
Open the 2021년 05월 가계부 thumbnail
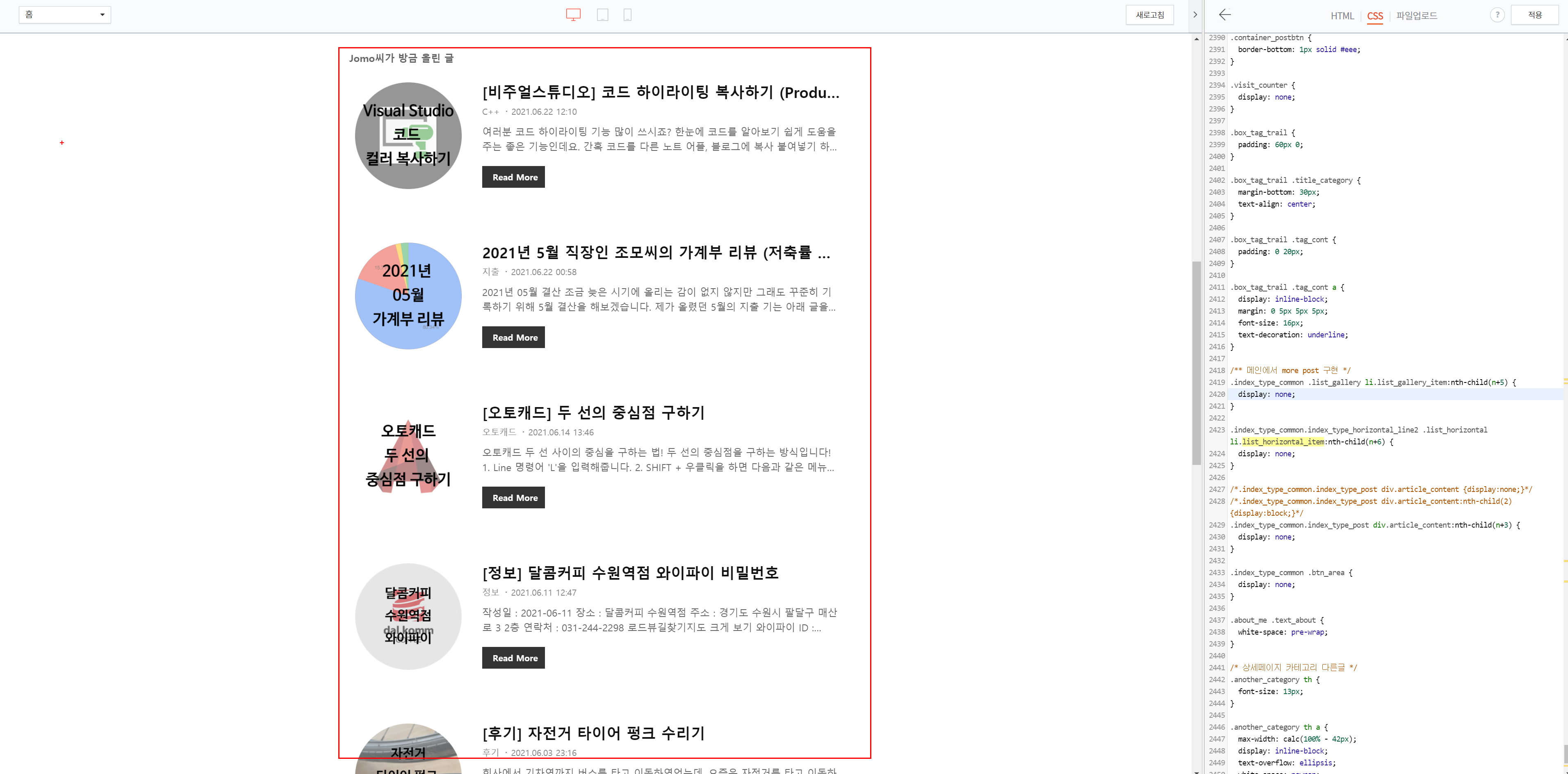pyautogui.click(x=408, y=296)
